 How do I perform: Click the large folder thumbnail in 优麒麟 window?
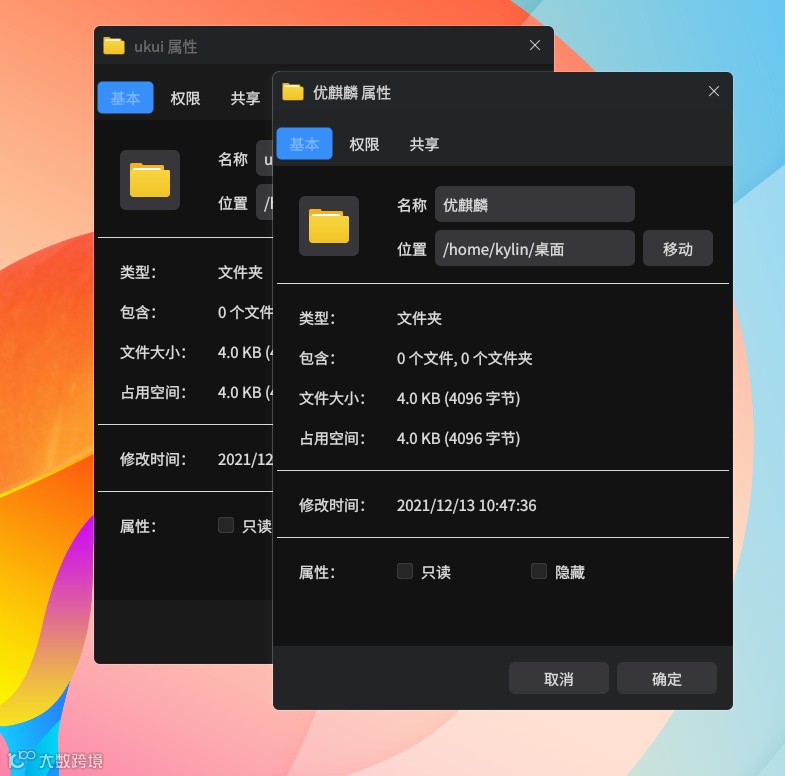pyautogui.click(x=329, y=226)
